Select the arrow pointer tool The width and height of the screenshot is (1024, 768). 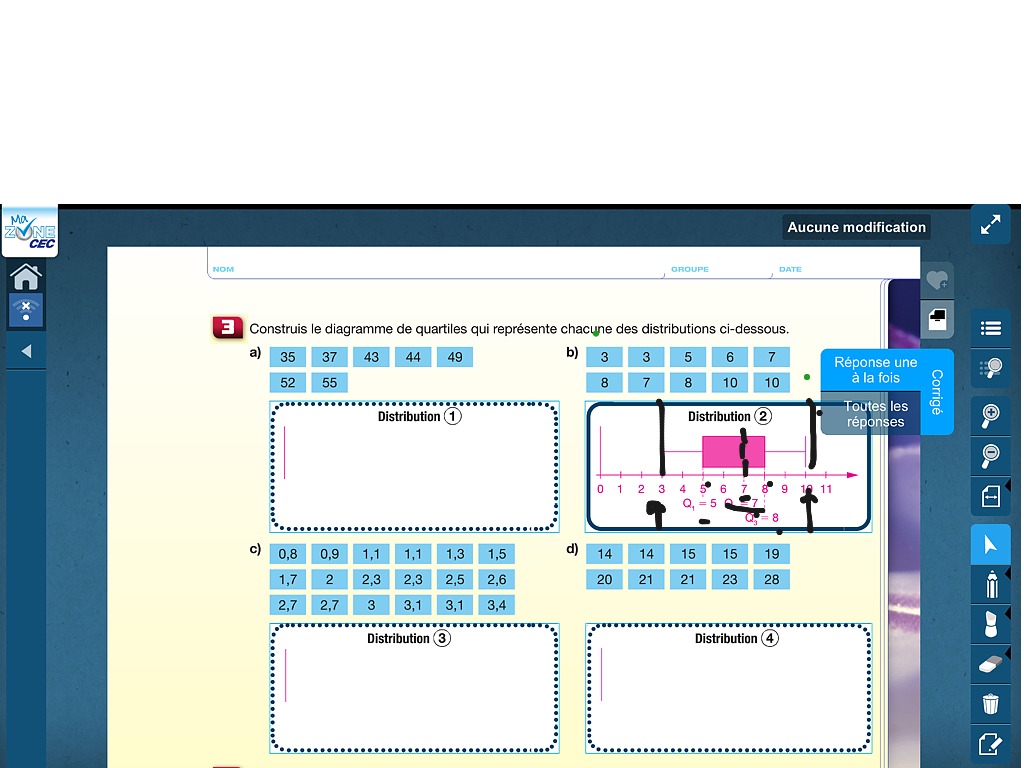pos(990,544)
